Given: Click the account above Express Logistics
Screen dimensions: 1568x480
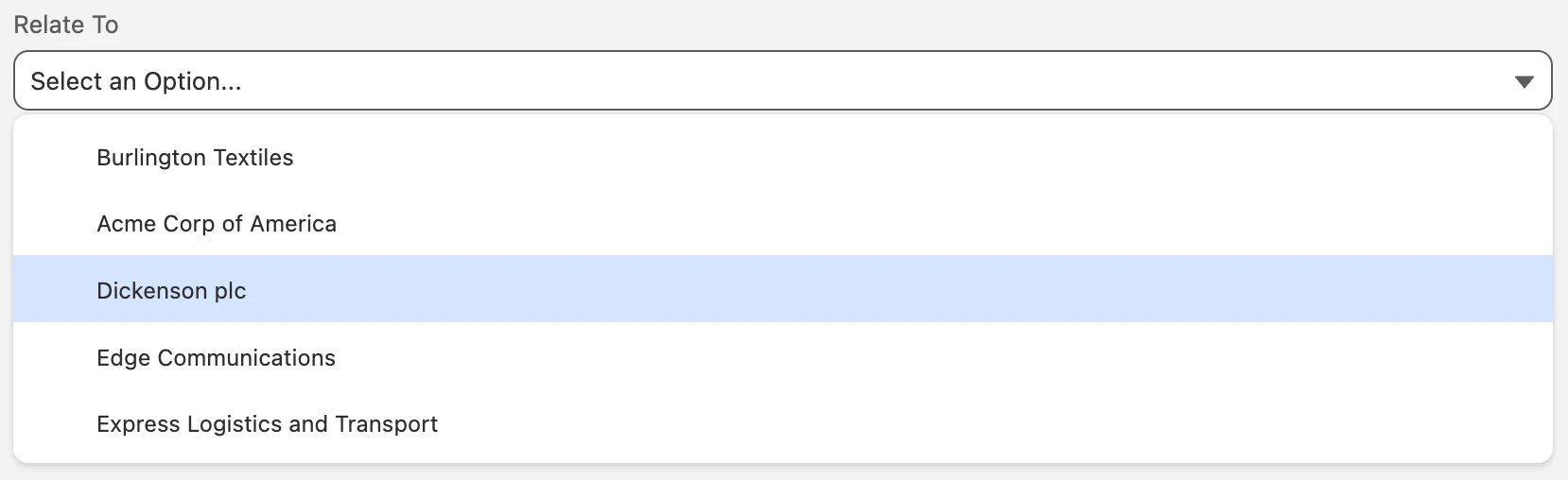Looking at the screenshot, I should [216, 358].
